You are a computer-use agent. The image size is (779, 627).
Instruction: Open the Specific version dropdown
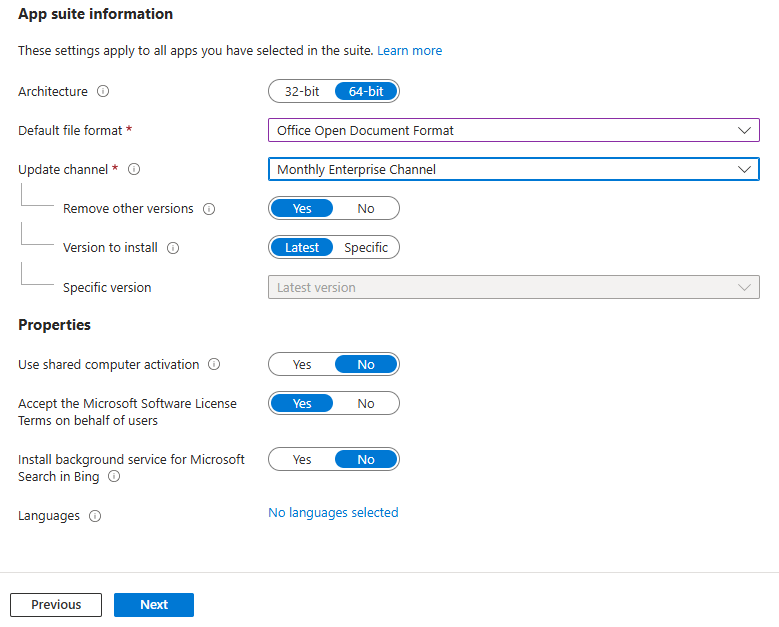(x=514, y=287)
